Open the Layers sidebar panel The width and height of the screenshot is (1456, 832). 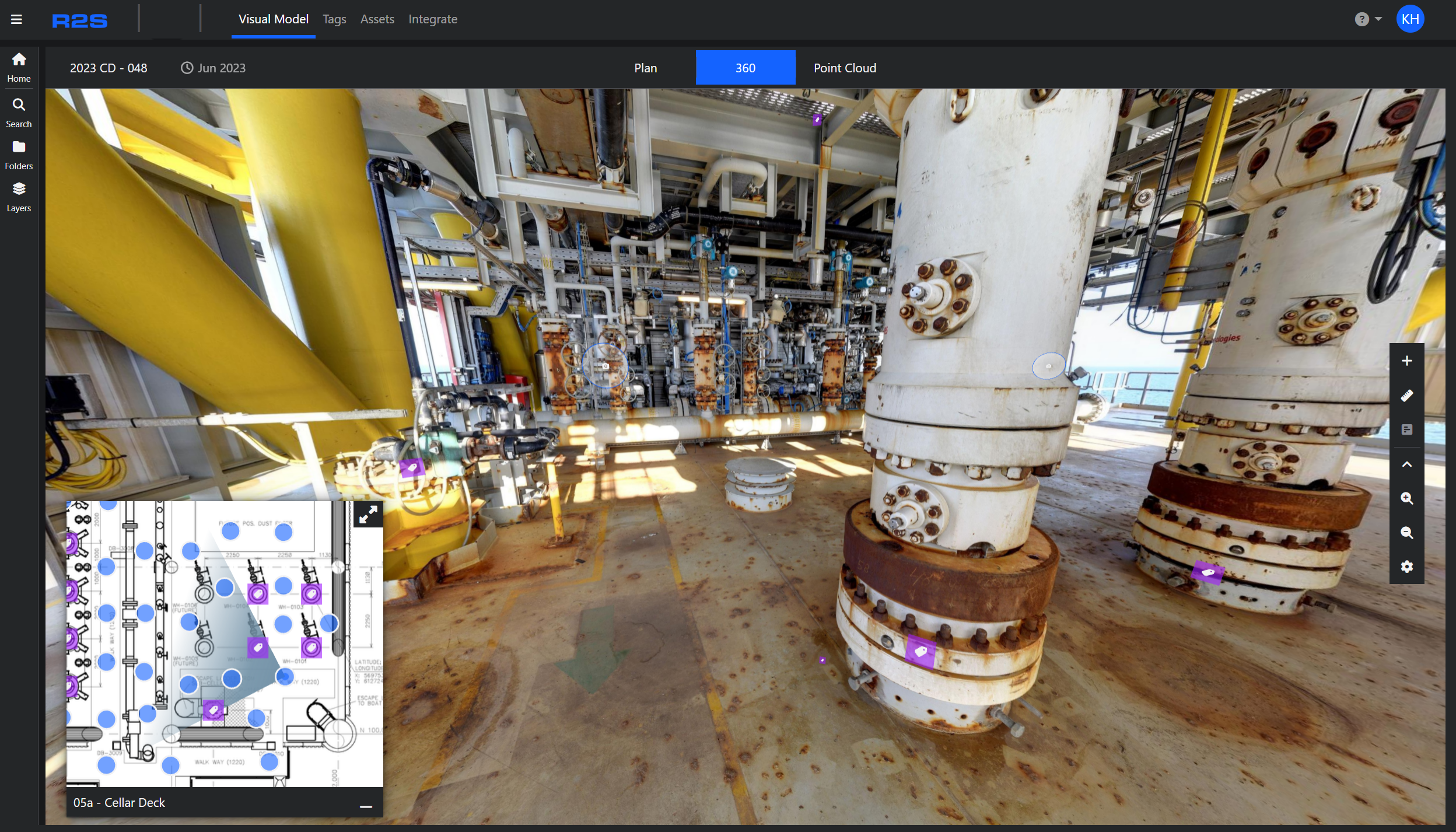coord(19,197)
